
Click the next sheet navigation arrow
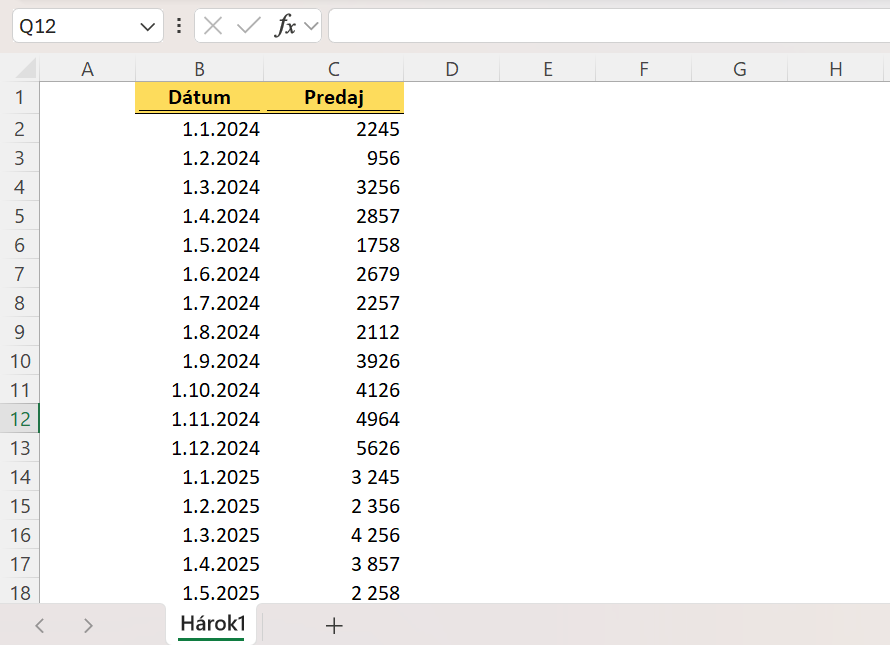[x=88, y=625]
